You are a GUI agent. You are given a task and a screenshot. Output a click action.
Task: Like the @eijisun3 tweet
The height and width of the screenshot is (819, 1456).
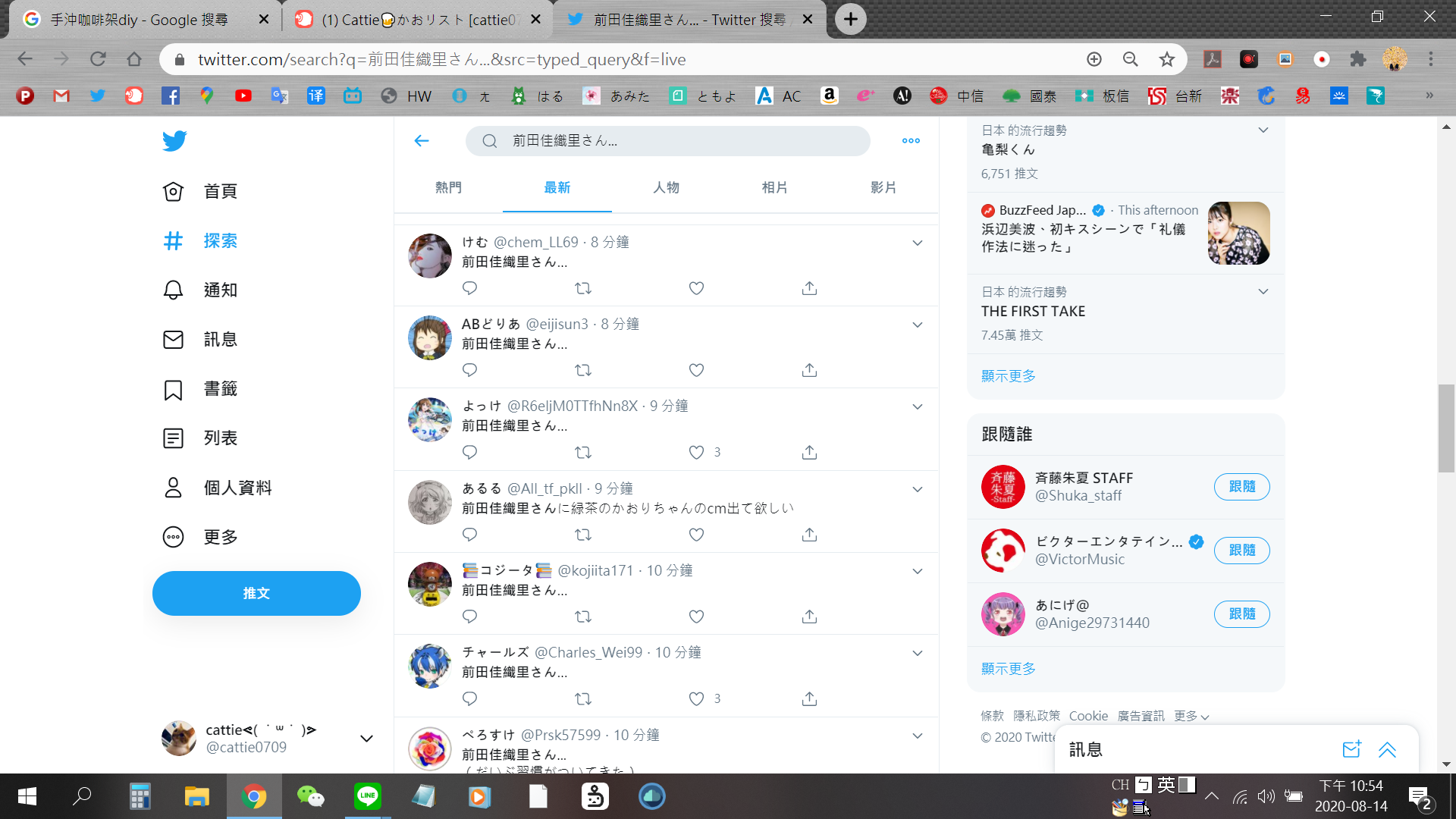click(696, 370)
